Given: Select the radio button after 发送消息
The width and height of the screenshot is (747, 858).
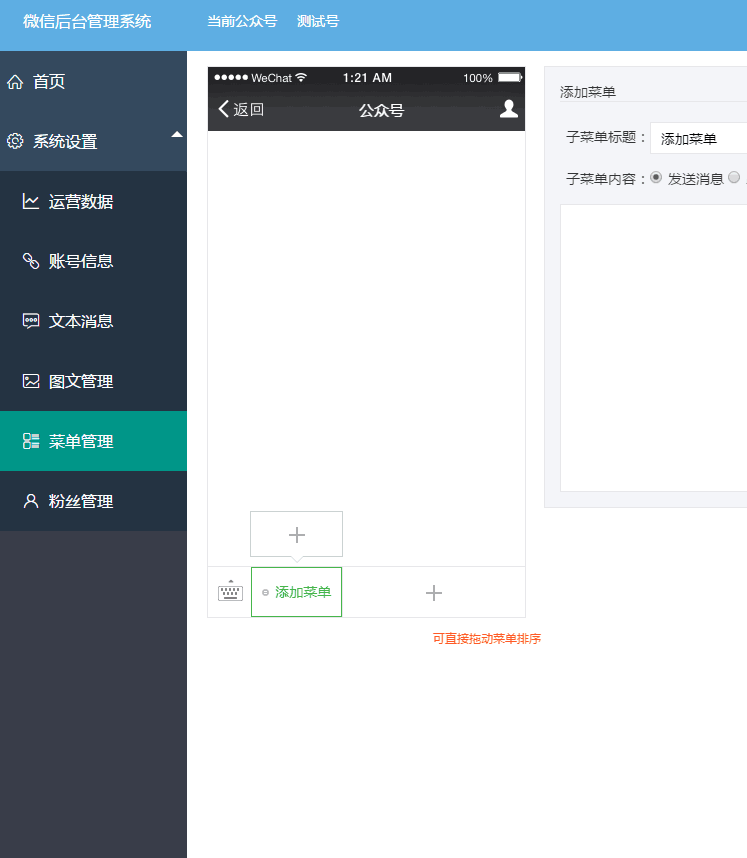Looking at the screenshot, I should point(734,178).
